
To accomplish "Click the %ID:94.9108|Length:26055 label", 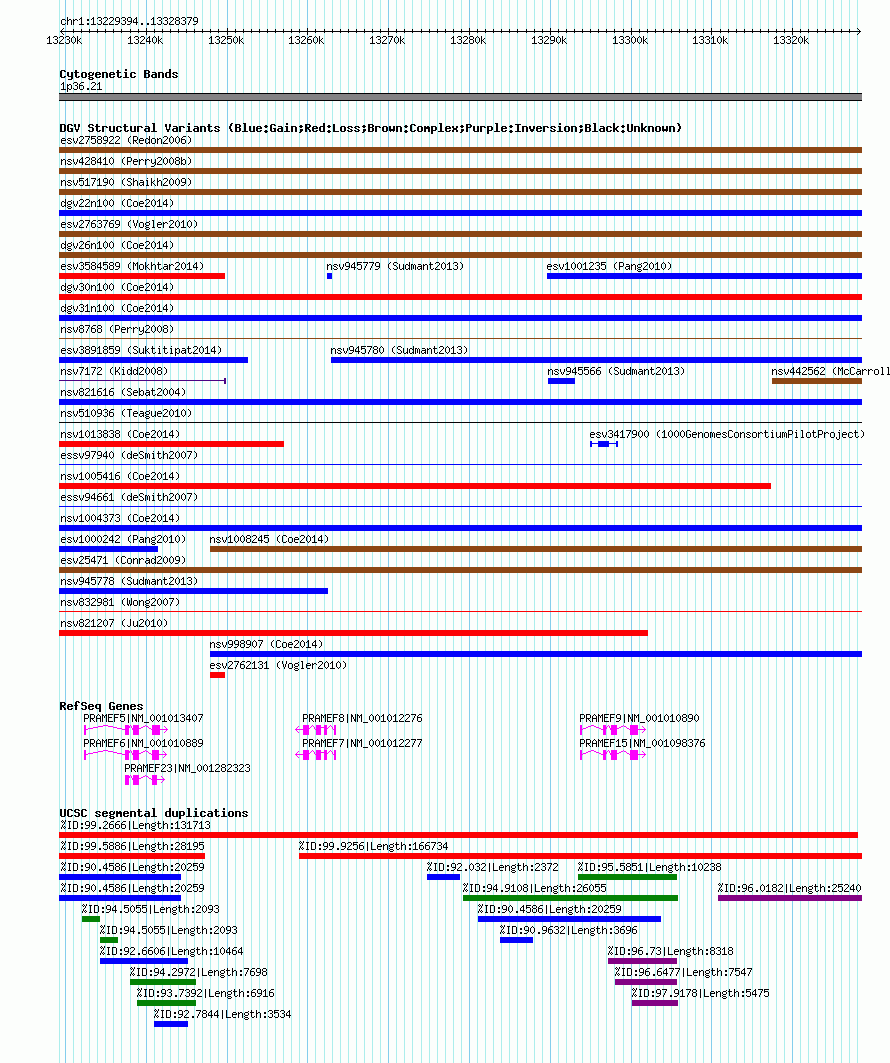I will tap(534, 889).
